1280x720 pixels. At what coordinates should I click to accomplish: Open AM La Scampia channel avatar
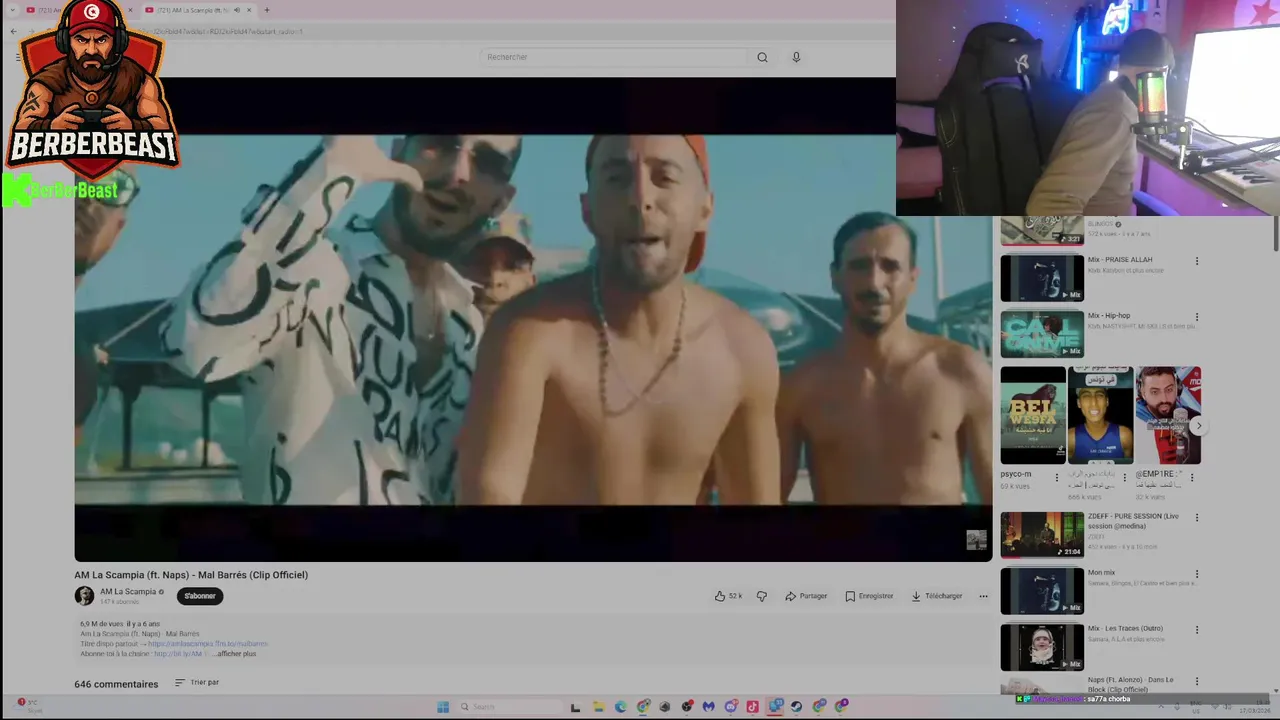[84, 596]
